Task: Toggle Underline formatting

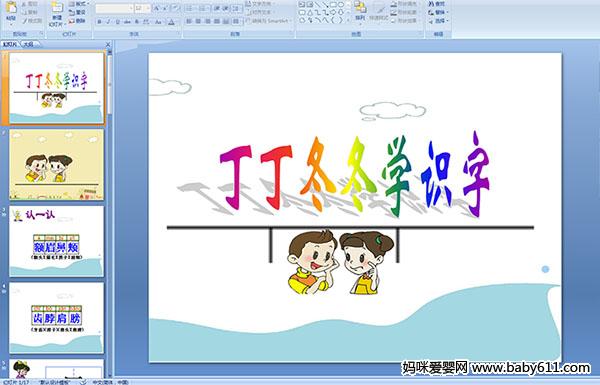Action: coord(117,22)
